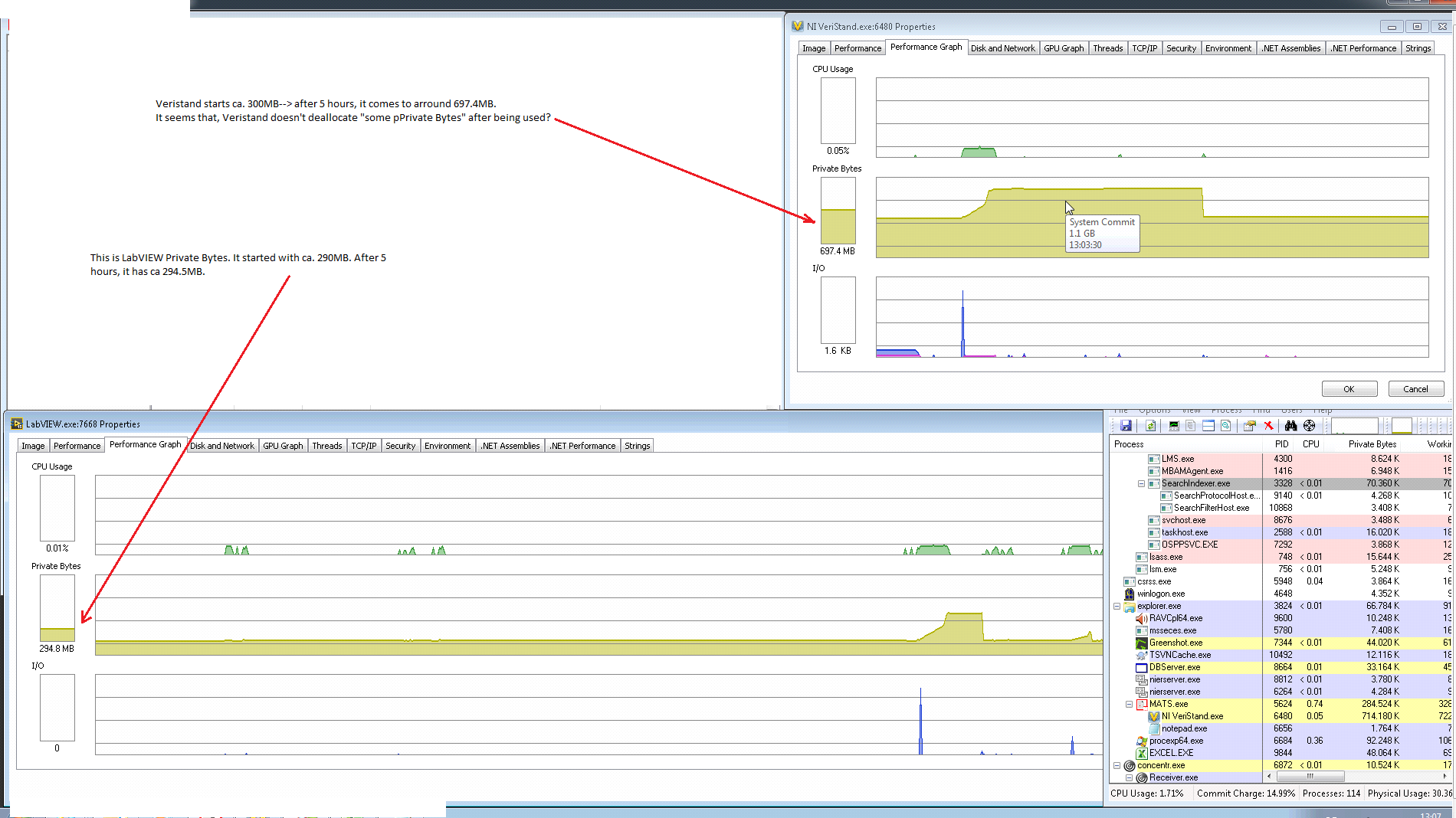Open Security tab in LabVIEW.exe properties

point(400,446)
